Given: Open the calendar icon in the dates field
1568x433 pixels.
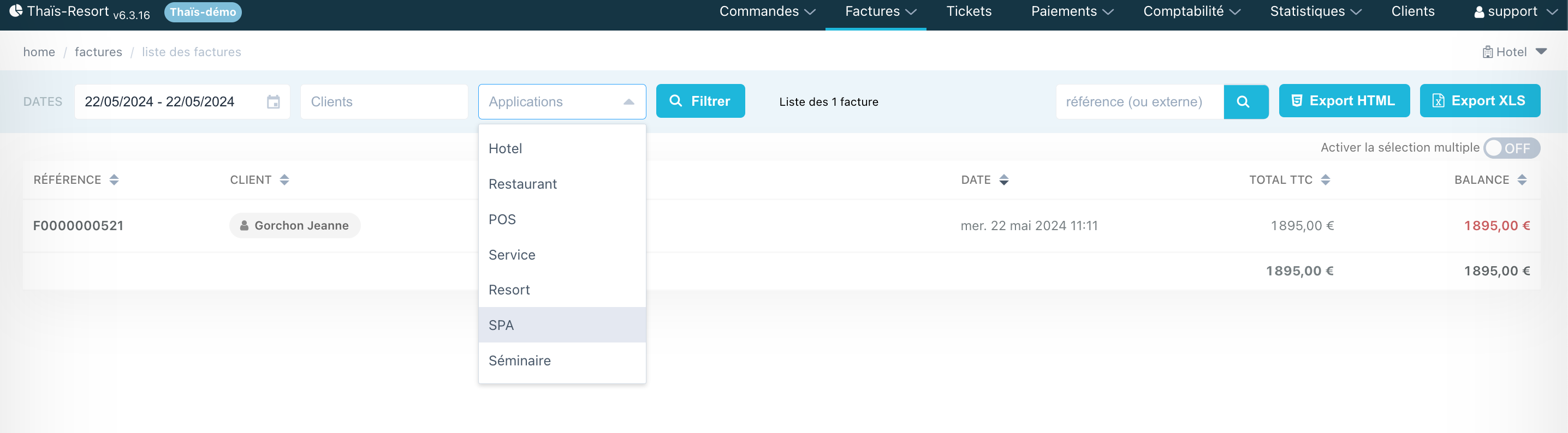Looking at the screenshot, I should [x=274, y=101].
